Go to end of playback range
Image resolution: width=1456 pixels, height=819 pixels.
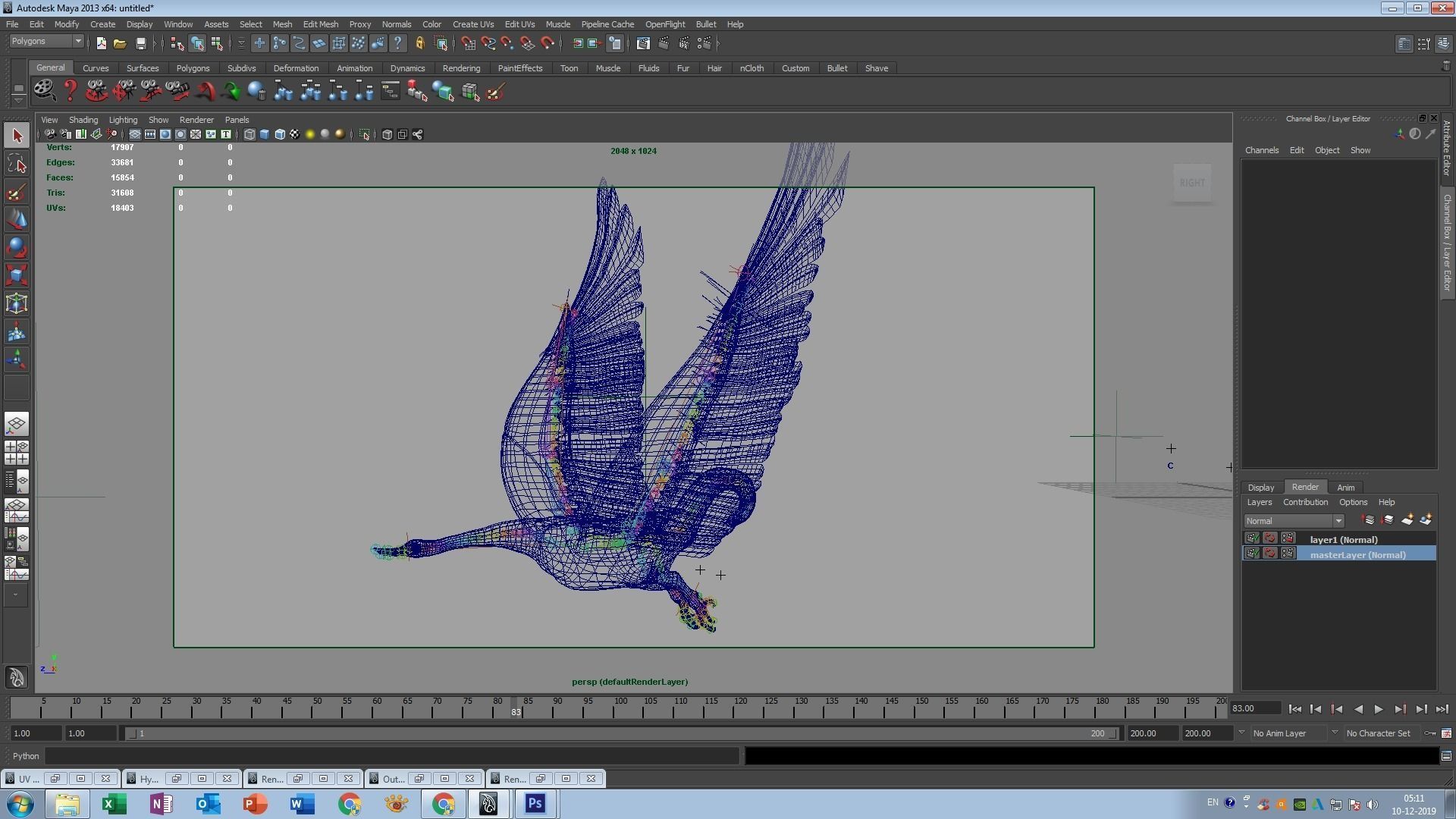[x=1442, y=709]
